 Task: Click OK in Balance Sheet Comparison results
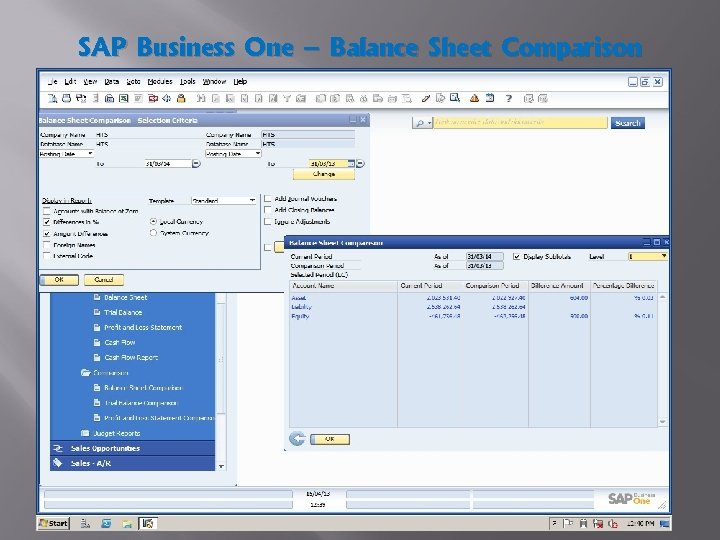pyautogui.click(x=330, y=439)
